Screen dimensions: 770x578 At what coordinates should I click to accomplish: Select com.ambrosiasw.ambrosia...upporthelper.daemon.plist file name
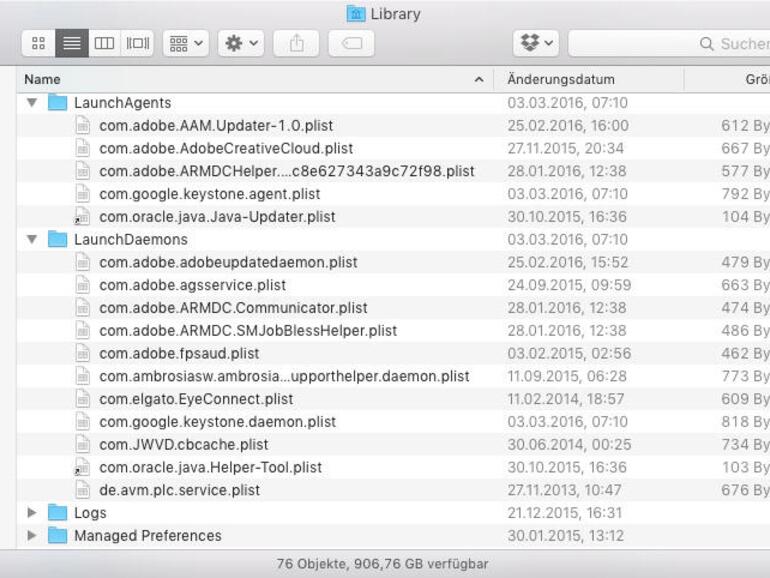pyautogui.click(x=284, y=376)
